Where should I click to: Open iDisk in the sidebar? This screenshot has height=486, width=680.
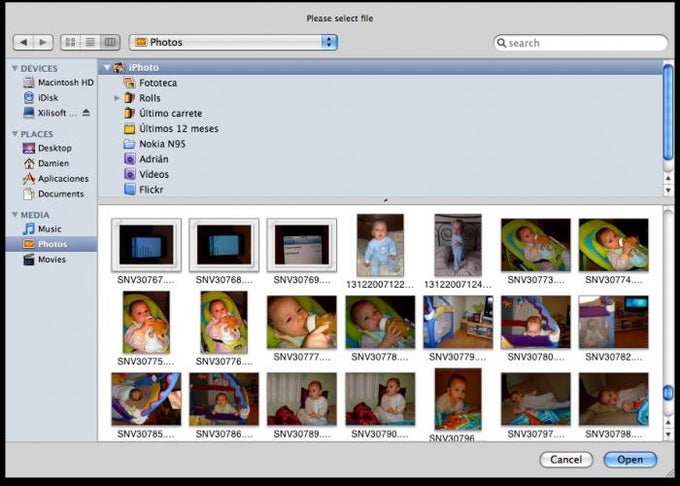pyautogui.click(x=29, y=98)
